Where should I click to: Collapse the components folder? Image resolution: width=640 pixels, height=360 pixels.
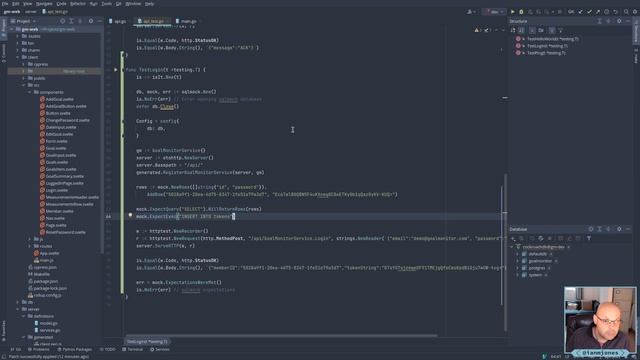click(x=29, y=92)
